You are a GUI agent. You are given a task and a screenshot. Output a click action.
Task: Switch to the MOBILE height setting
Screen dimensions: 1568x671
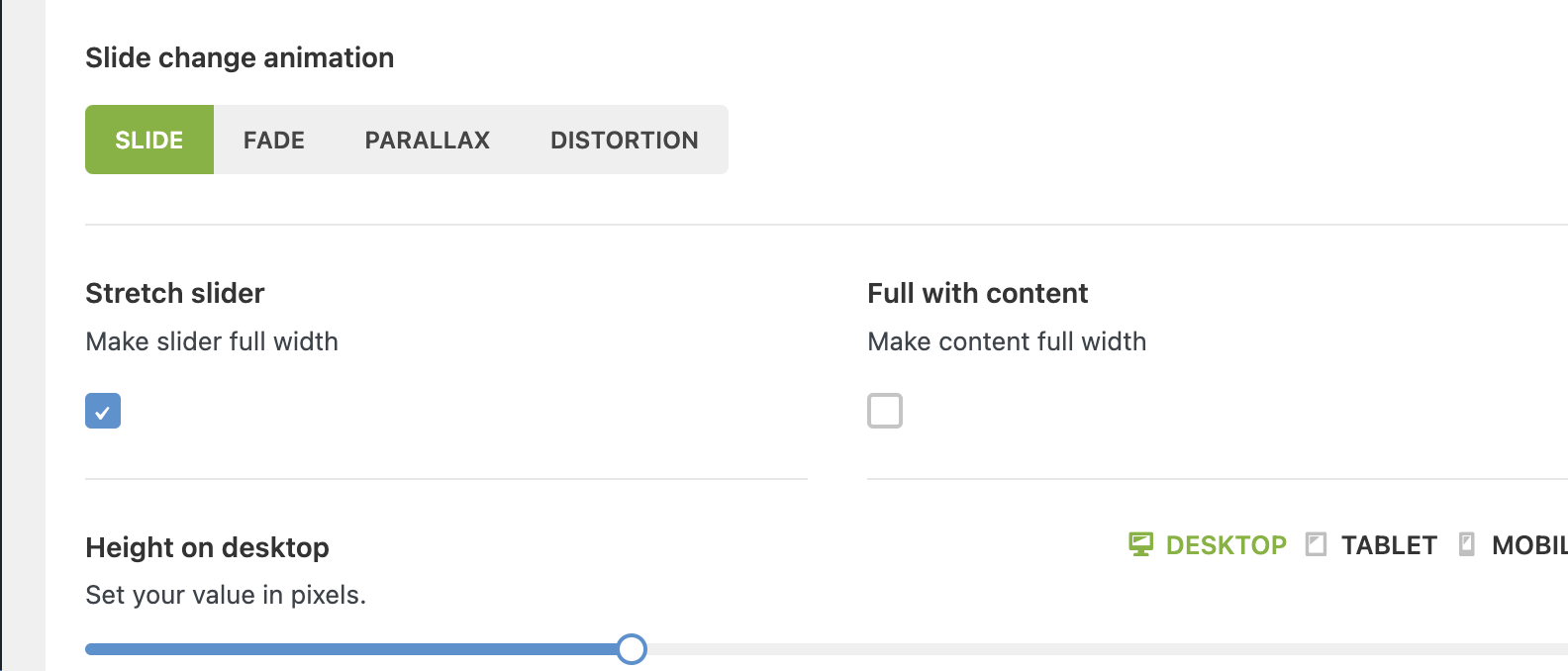pos(1529,545)
